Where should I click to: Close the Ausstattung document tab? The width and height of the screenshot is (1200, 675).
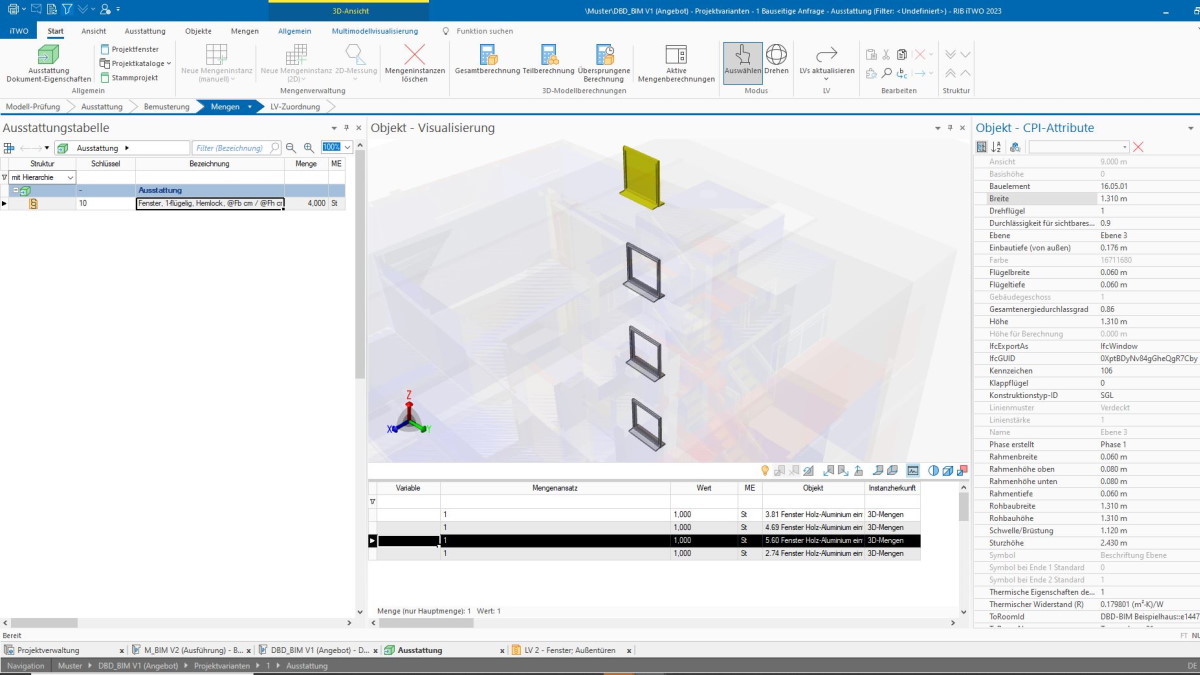pos(501,650)
